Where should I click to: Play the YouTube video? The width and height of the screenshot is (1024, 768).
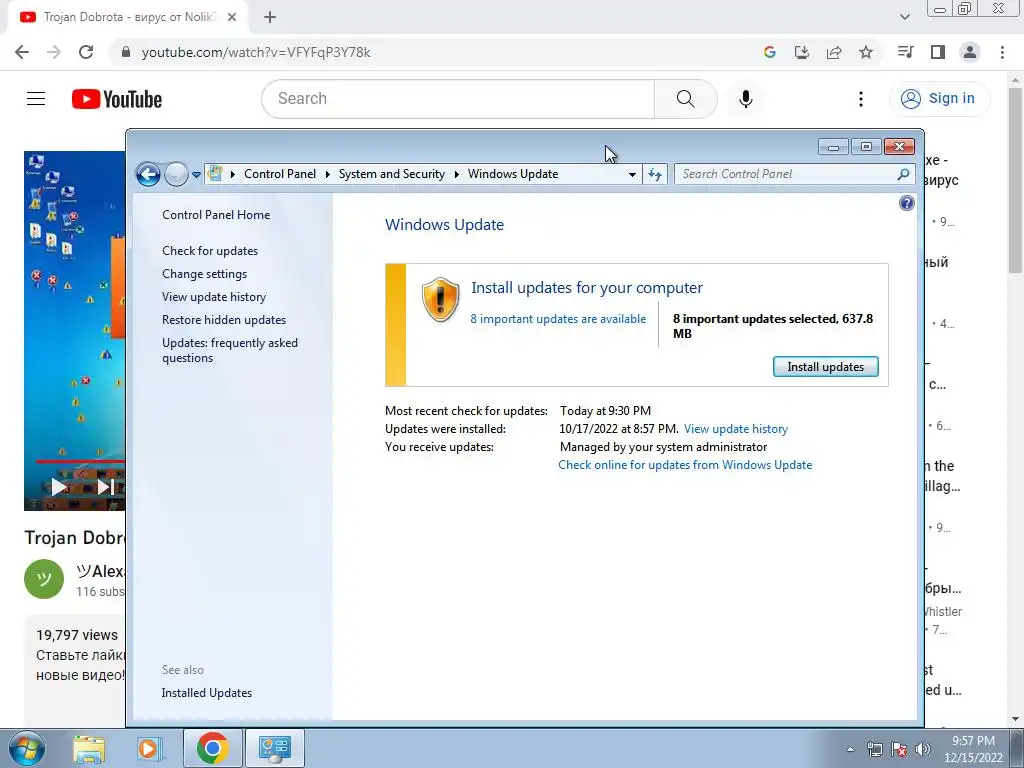pyautogui.click(x=59, y=487)
